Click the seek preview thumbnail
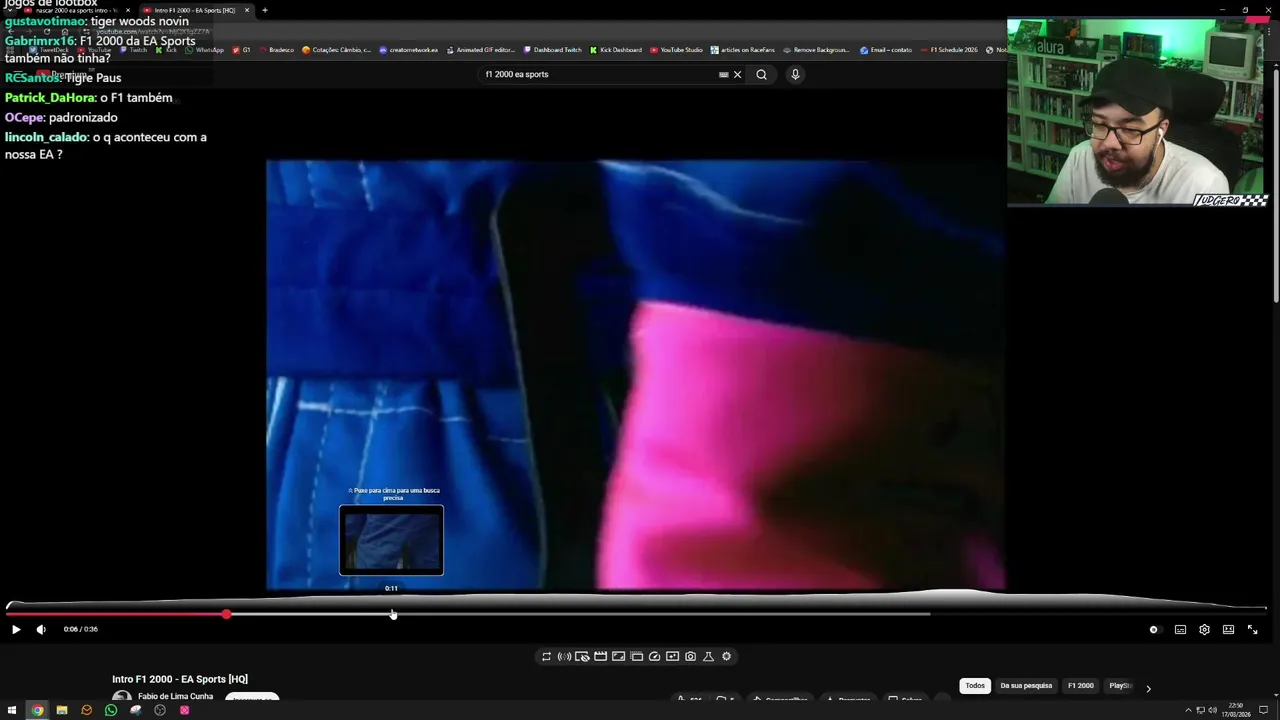 [x=391, y=540]
